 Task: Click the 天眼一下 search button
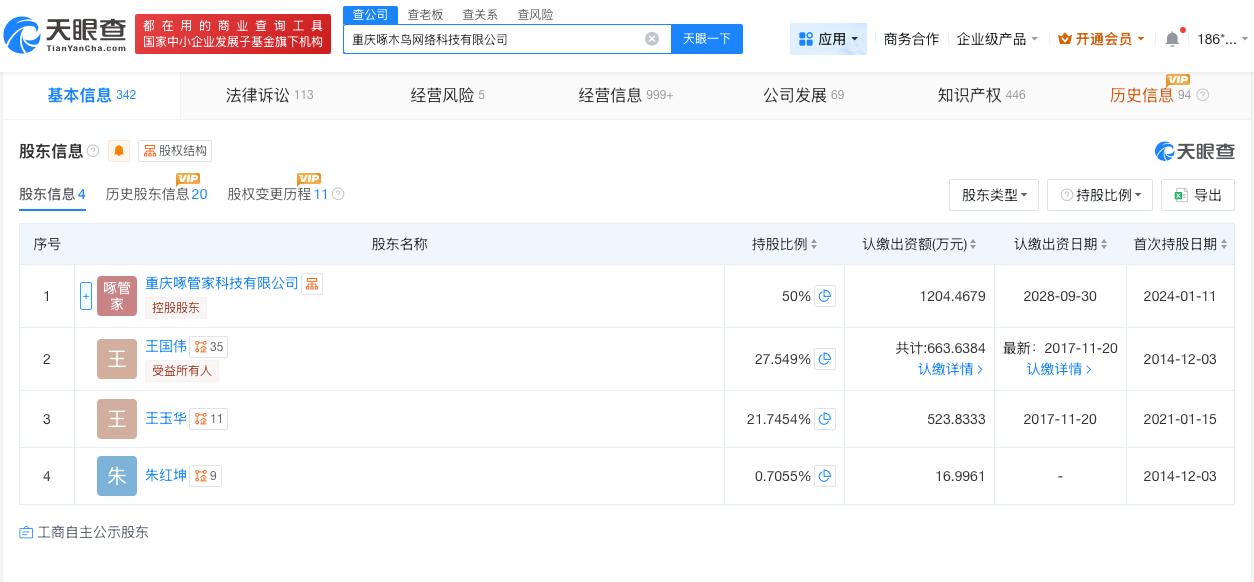[707, 39]
